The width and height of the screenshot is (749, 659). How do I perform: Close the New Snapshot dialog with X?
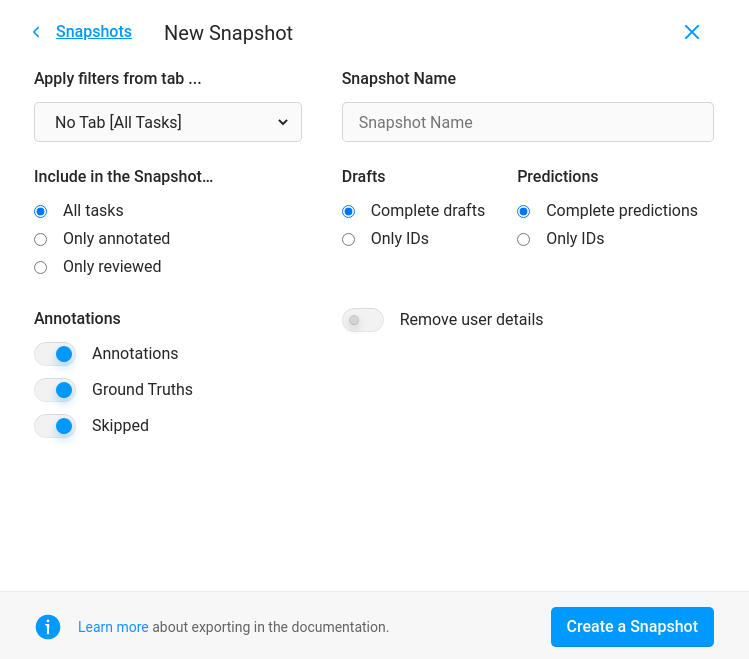click(x=691, y=32)
